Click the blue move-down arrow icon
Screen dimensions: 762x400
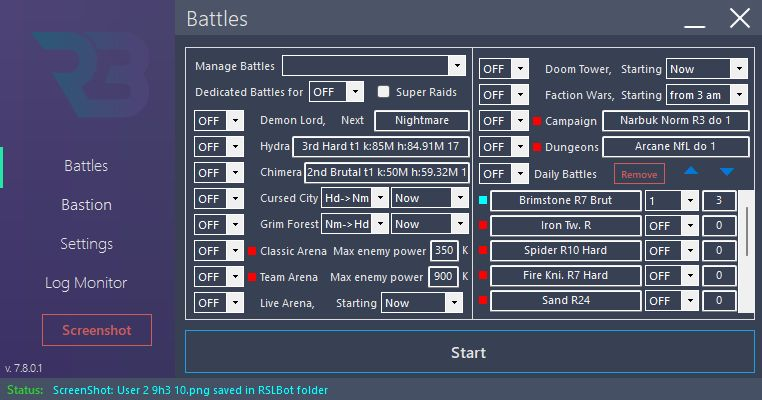point(727,171)
